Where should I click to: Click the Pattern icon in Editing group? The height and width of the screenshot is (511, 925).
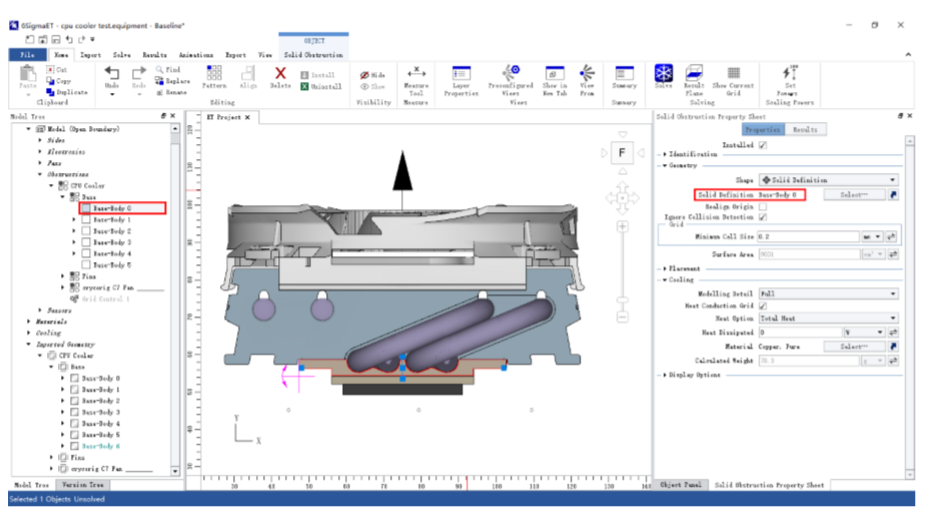click(x=214, y=74)
